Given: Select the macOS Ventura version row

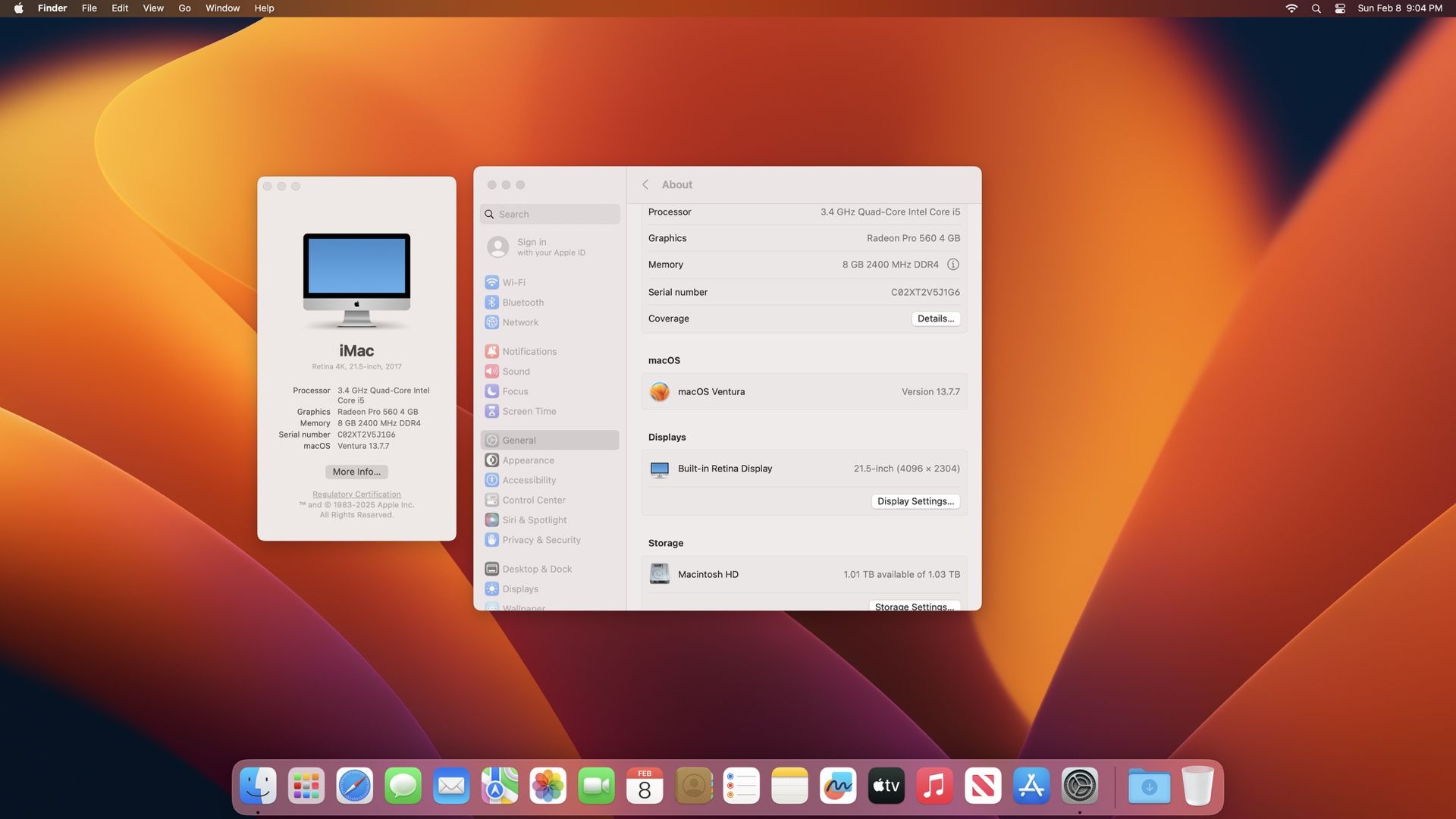Looking at the screenshot, I should tap(804, 391).
